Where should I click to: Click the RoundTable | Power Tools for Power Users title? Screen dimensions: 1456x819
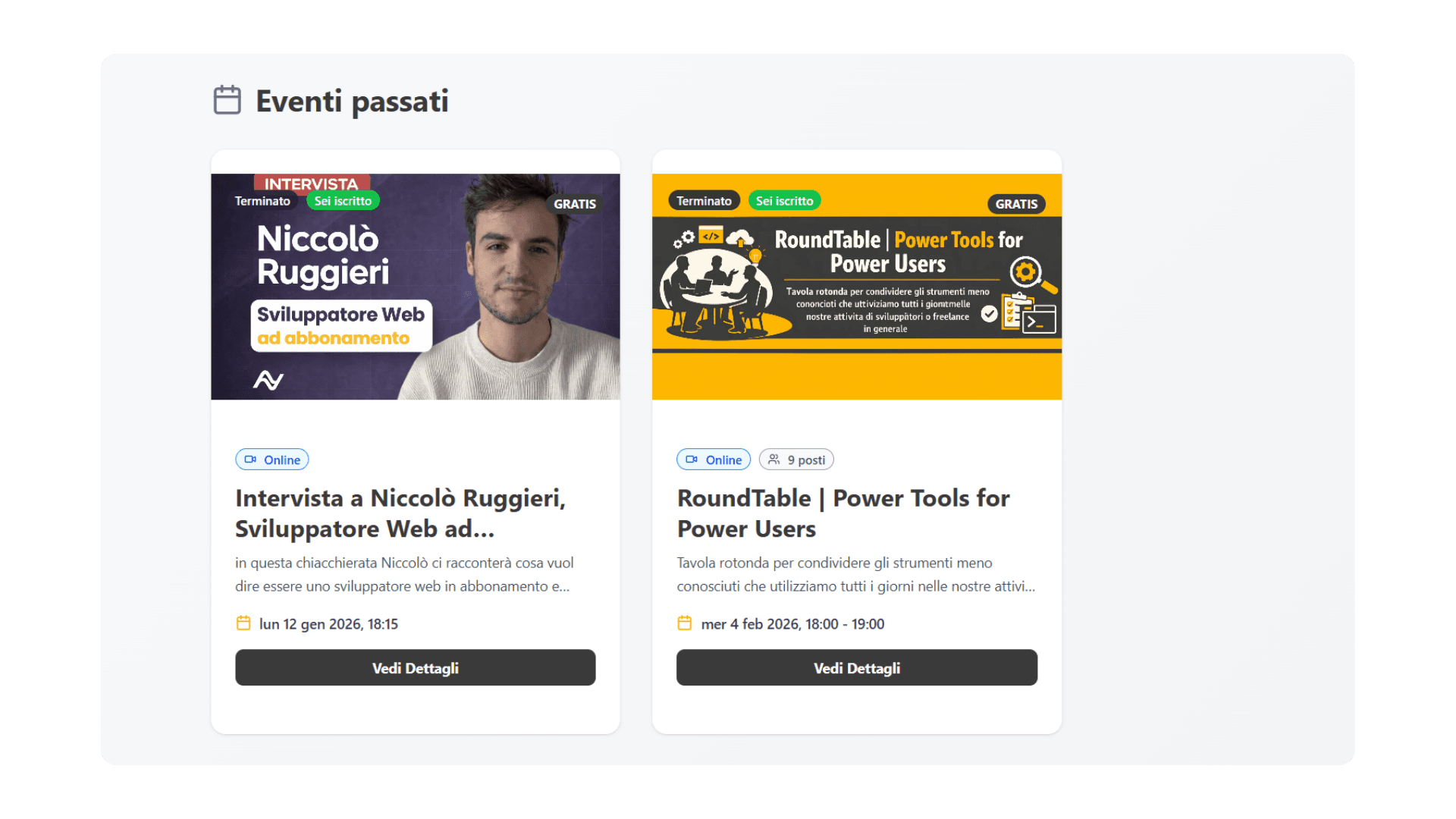[843, 513]
